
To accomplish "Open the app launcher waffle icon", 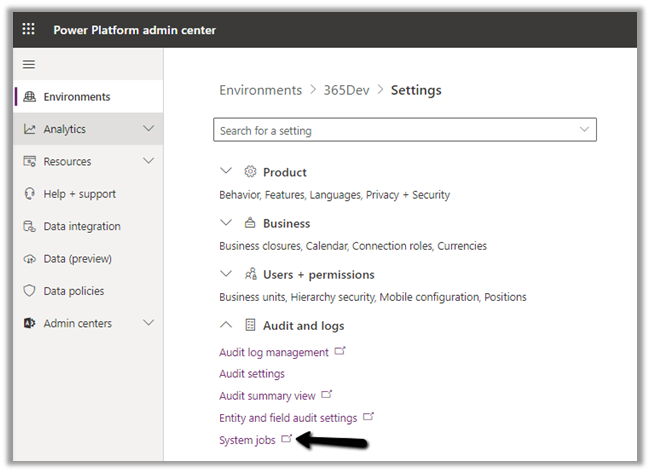I will point(29,30).
